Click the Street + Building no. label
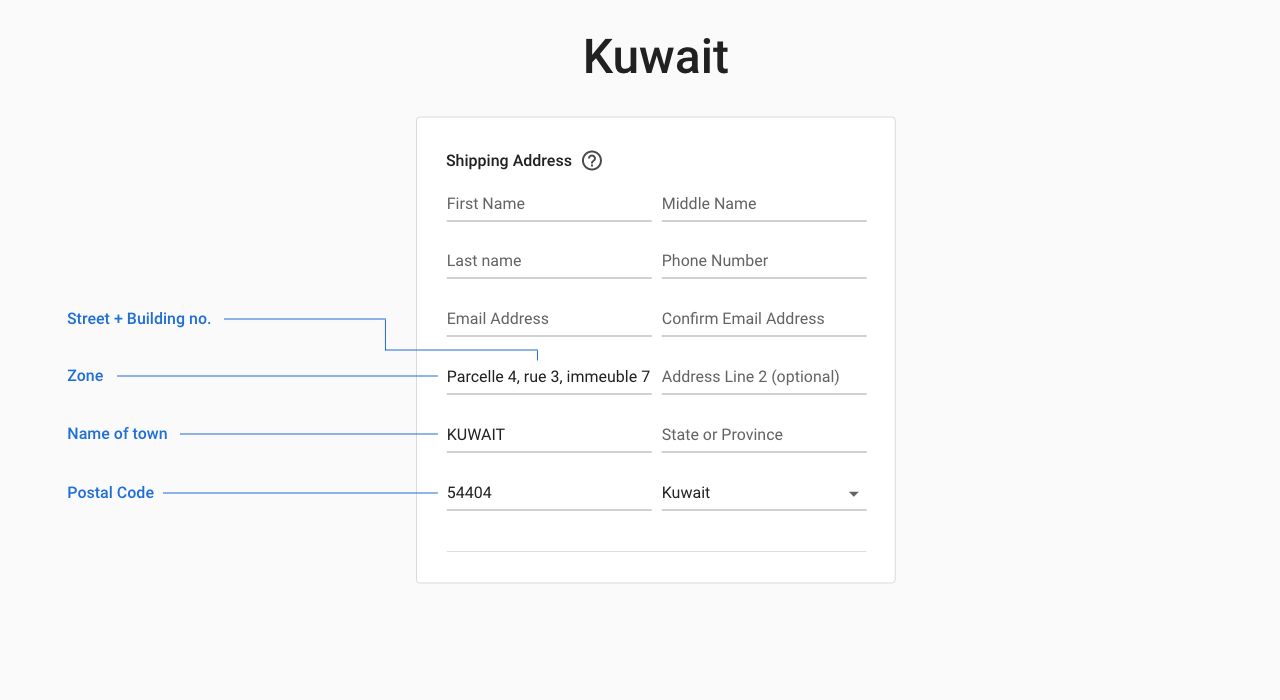This screenshot has width=1280, height=700. tap(139, 319)
